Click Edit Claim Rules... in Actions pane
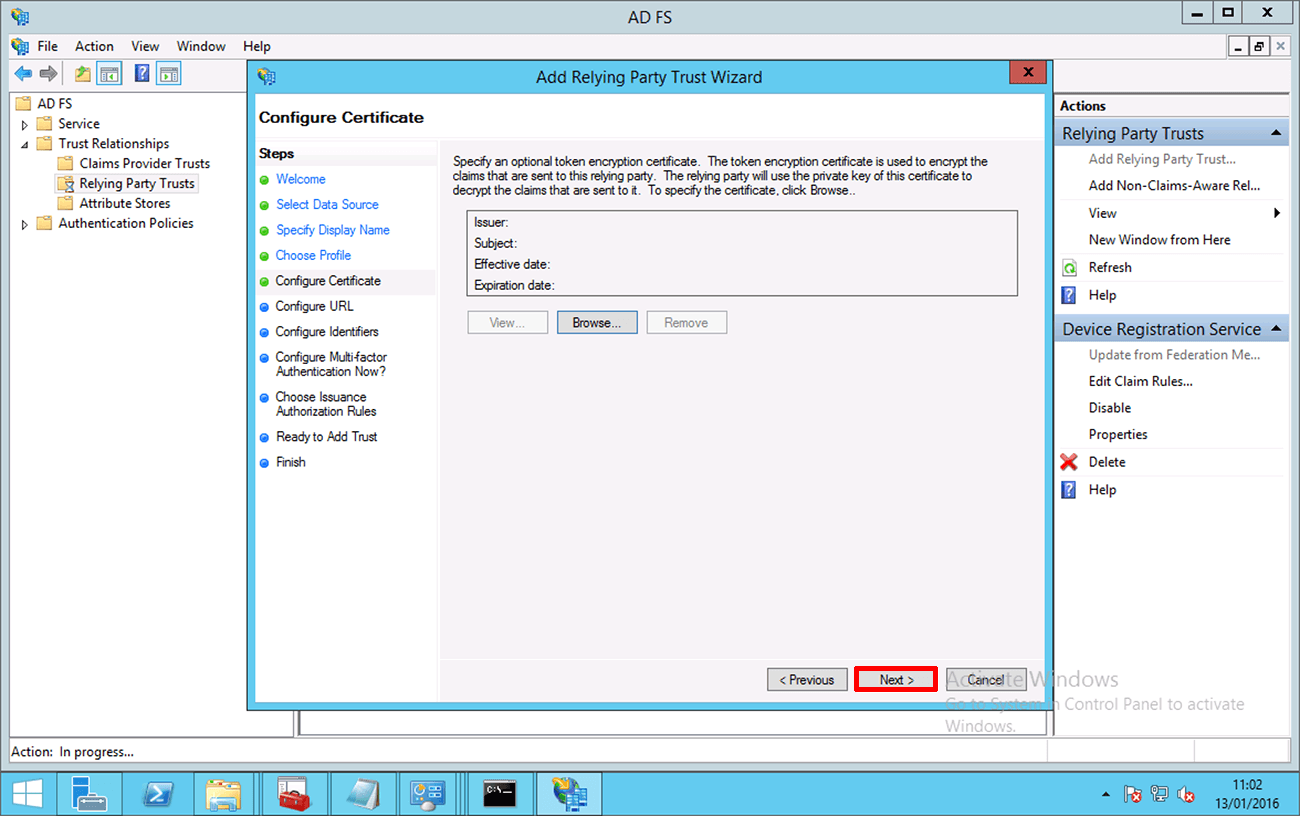The image size is (1300, 816). coord(1141,381)
